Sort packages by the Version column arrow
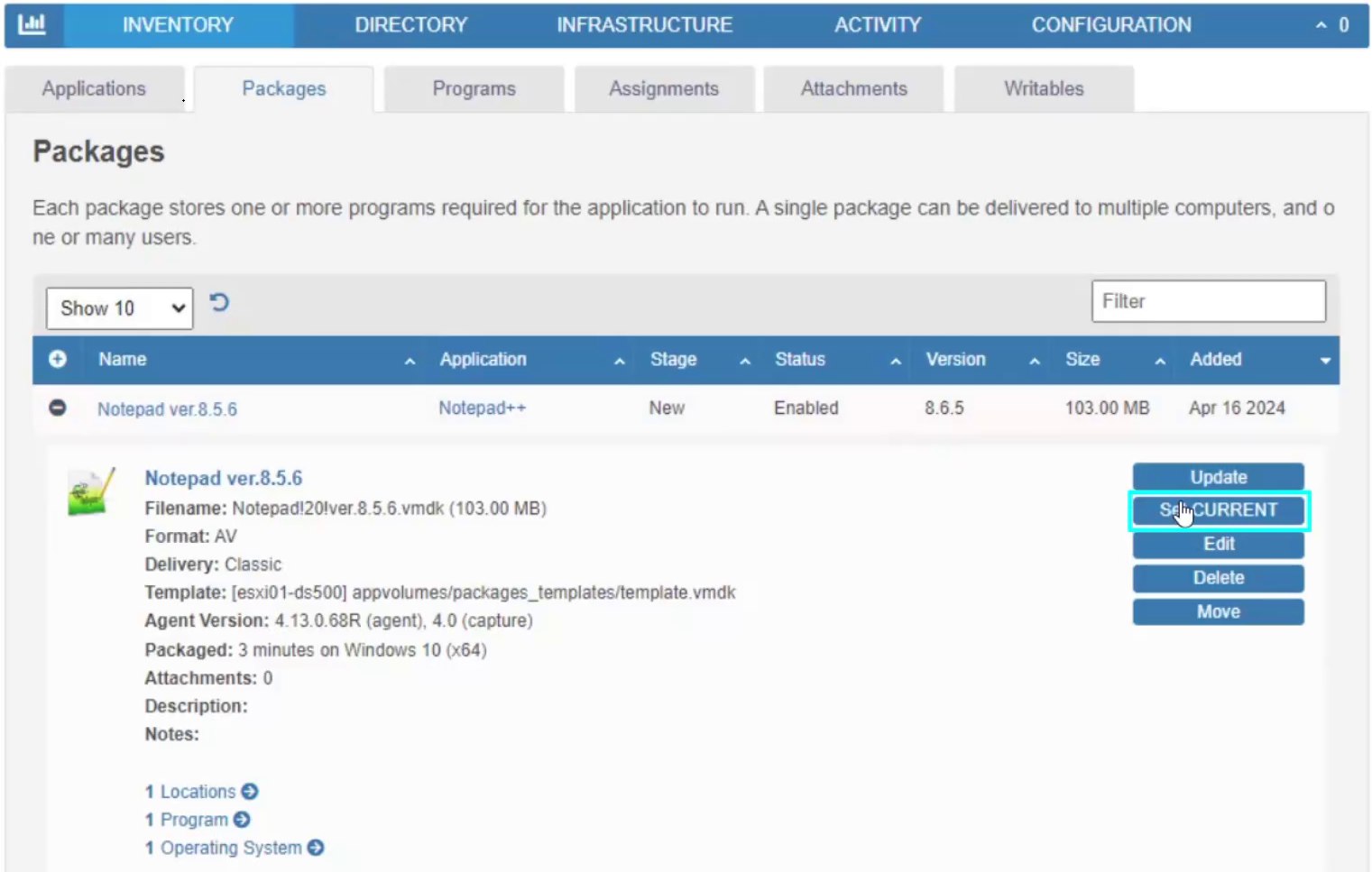The width and height of the screenshot is (1372, 872). tap(1034, 360)
